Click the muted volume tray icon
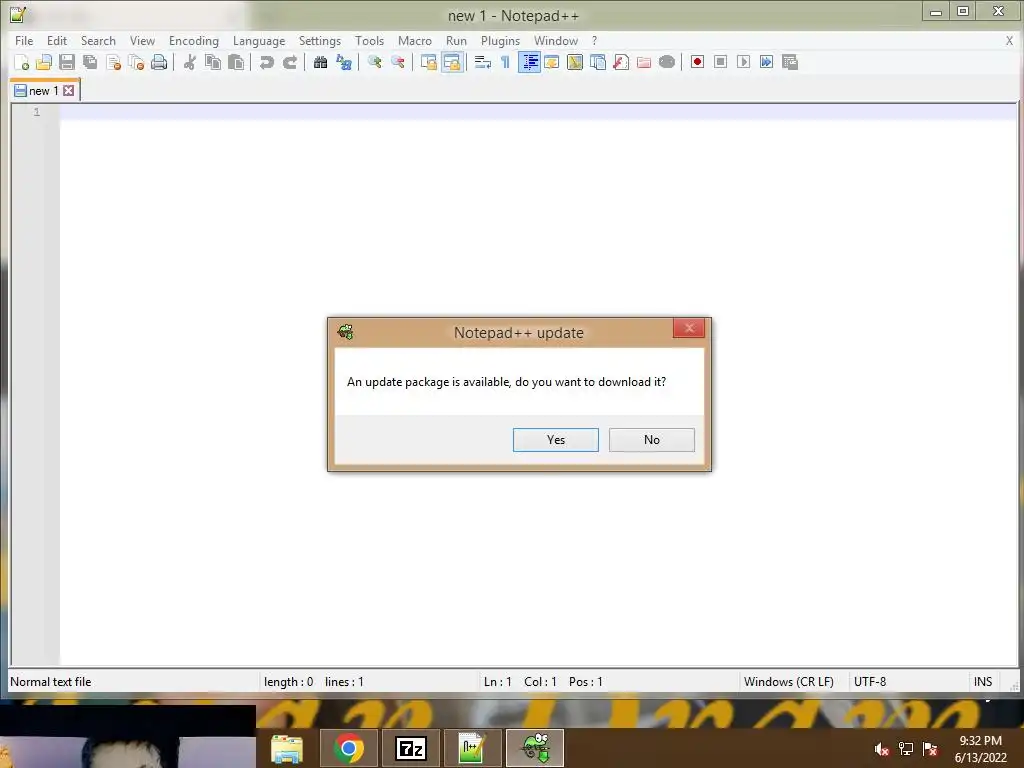This screenshot has height=768, width=1024. pyautogui.click(x=882, y=750)
